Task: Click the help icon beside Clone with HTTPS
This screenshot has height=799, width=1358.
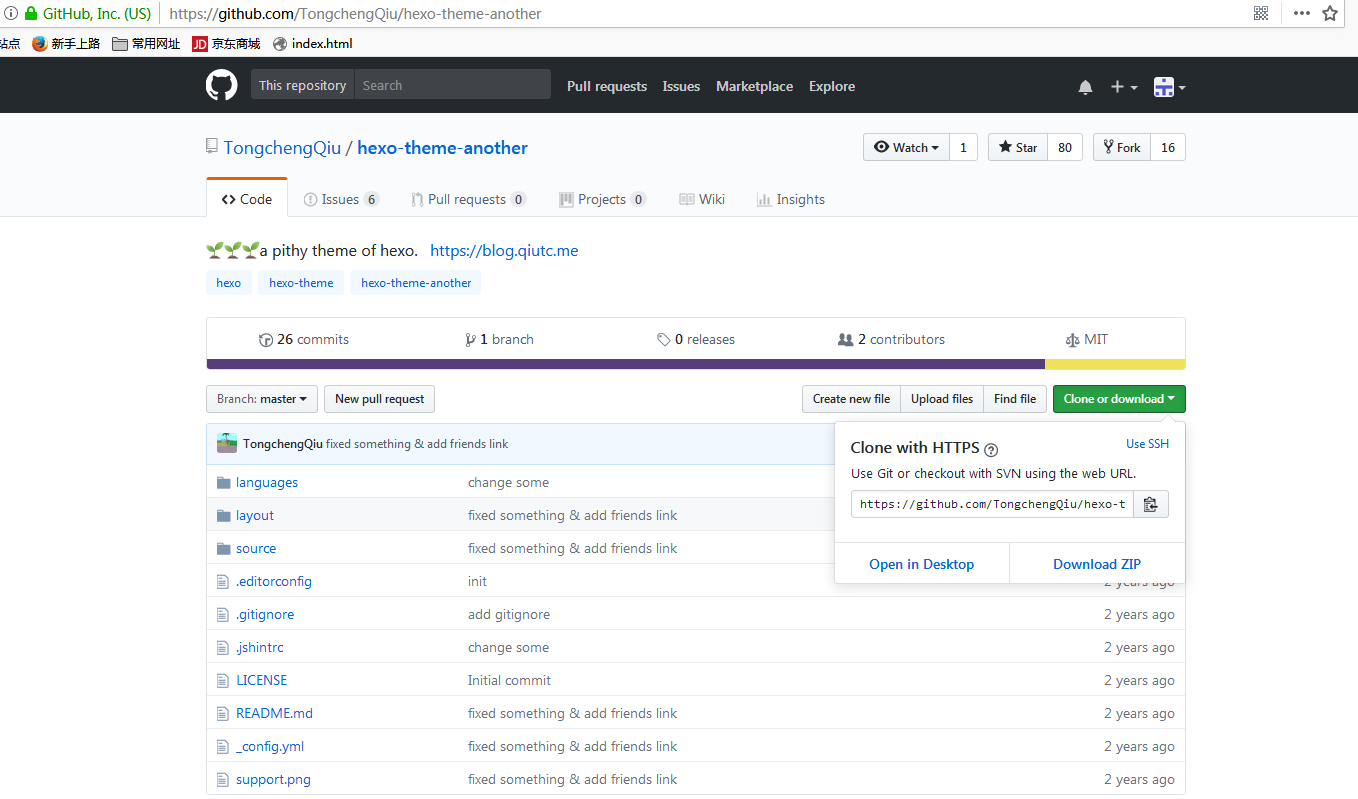Action: 991,450
